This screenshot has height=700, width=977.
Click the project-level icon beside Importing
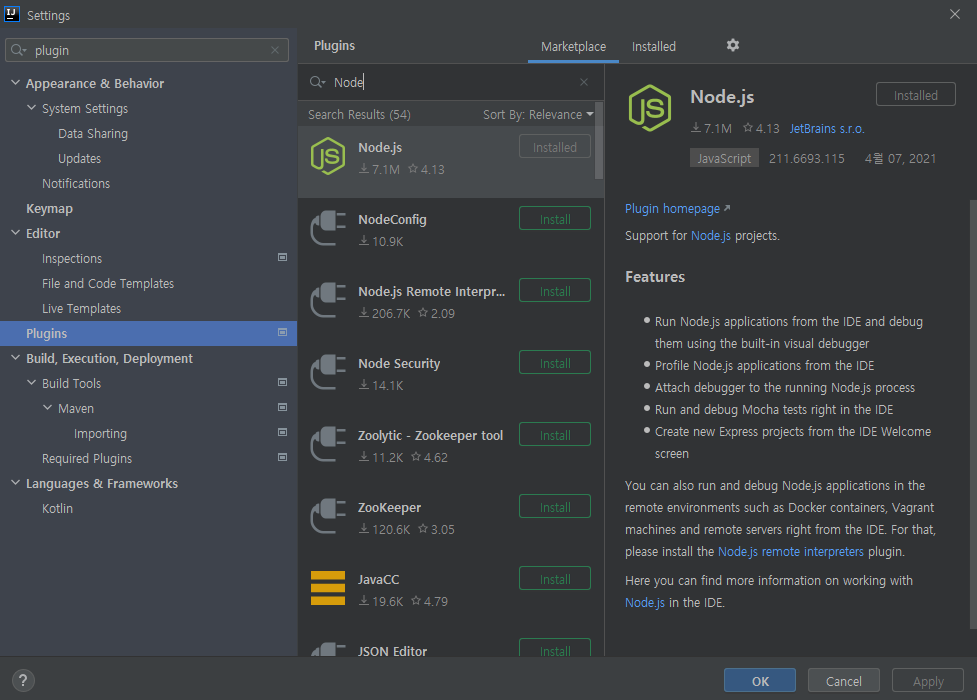[x=282, y=432]
